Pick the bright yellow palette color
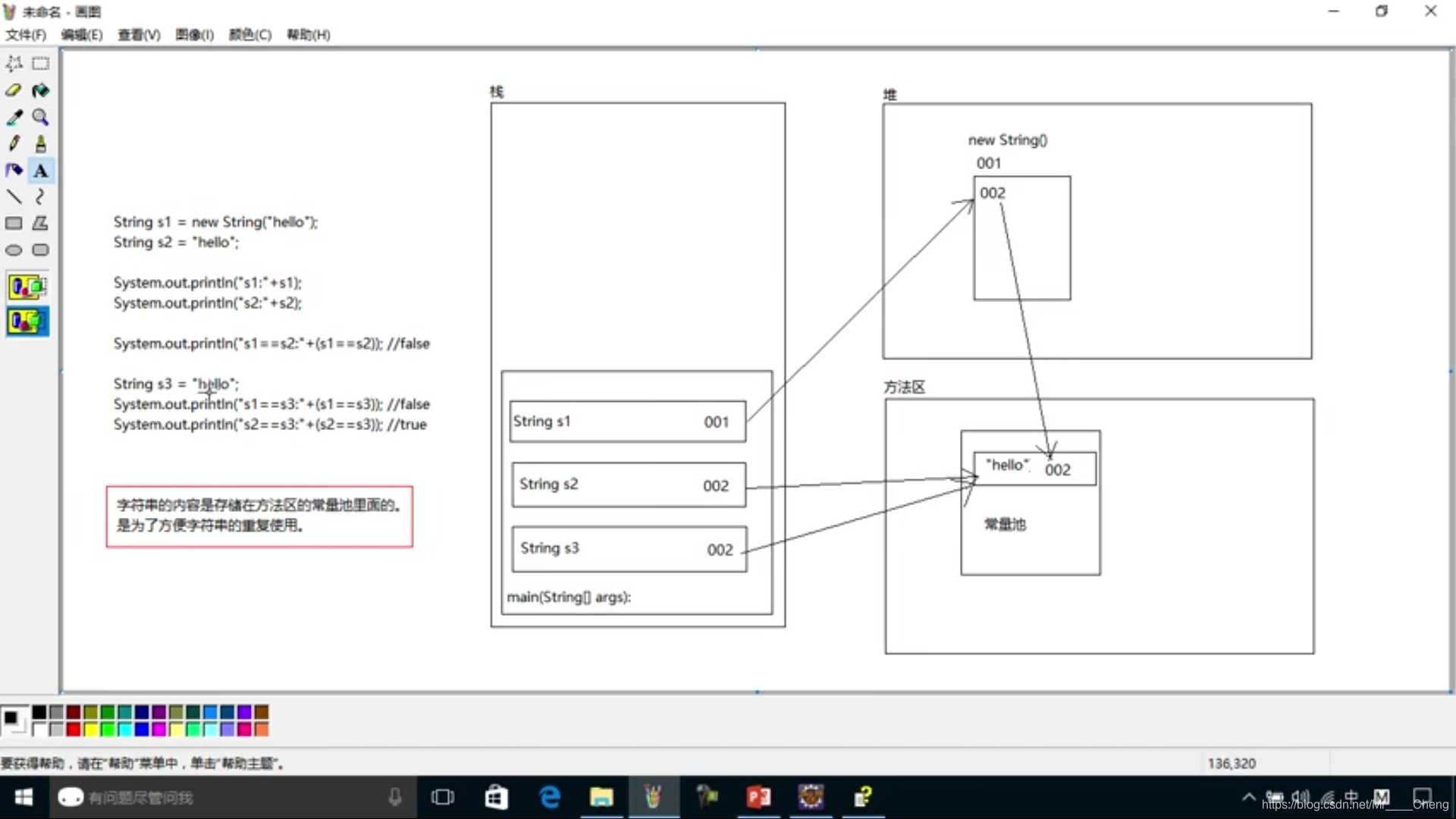Screen dimensions: 1456x819 [x=90, y=729]
